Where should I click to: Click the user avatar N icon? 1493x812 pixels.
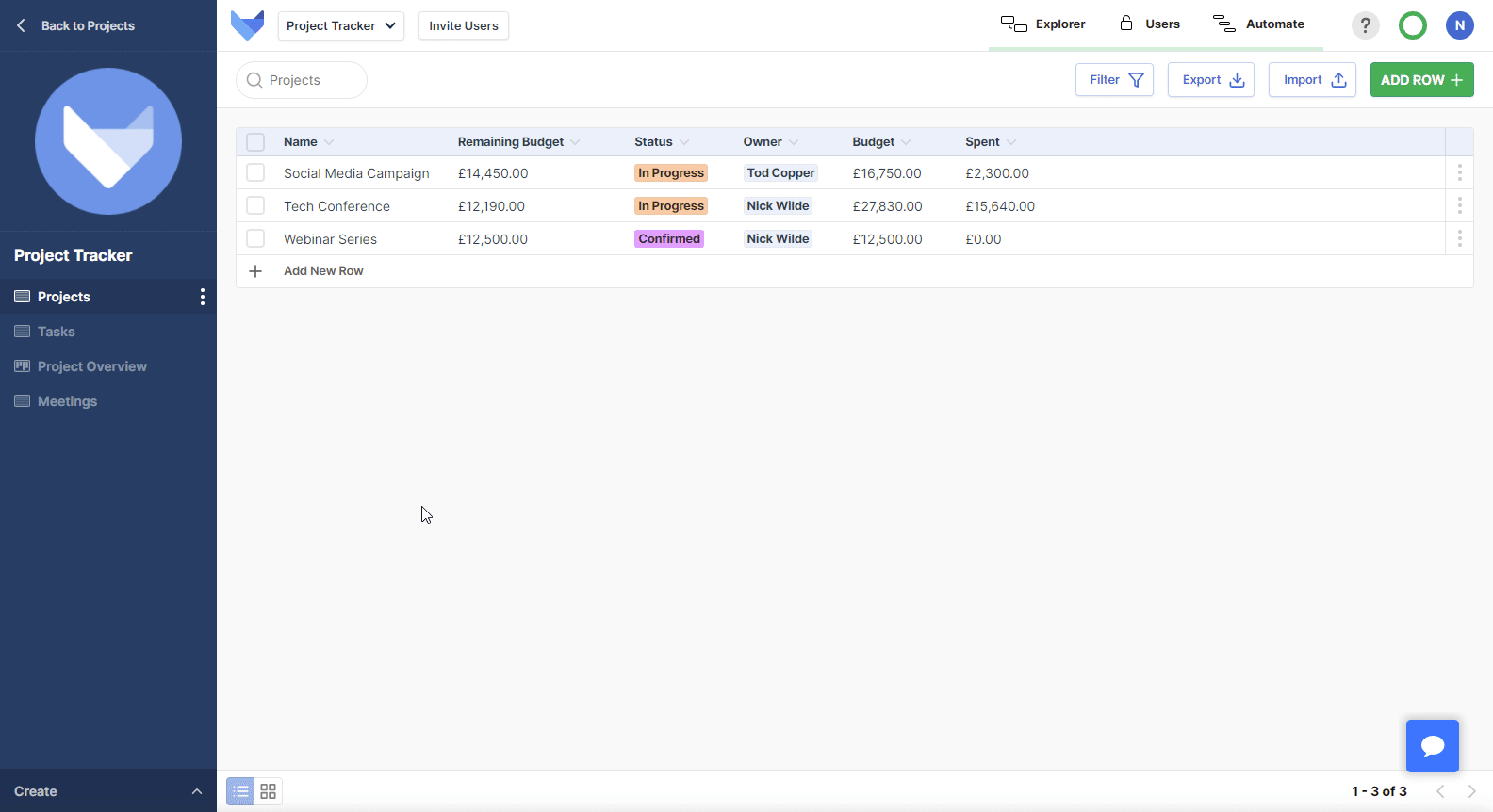[1459, 25]
